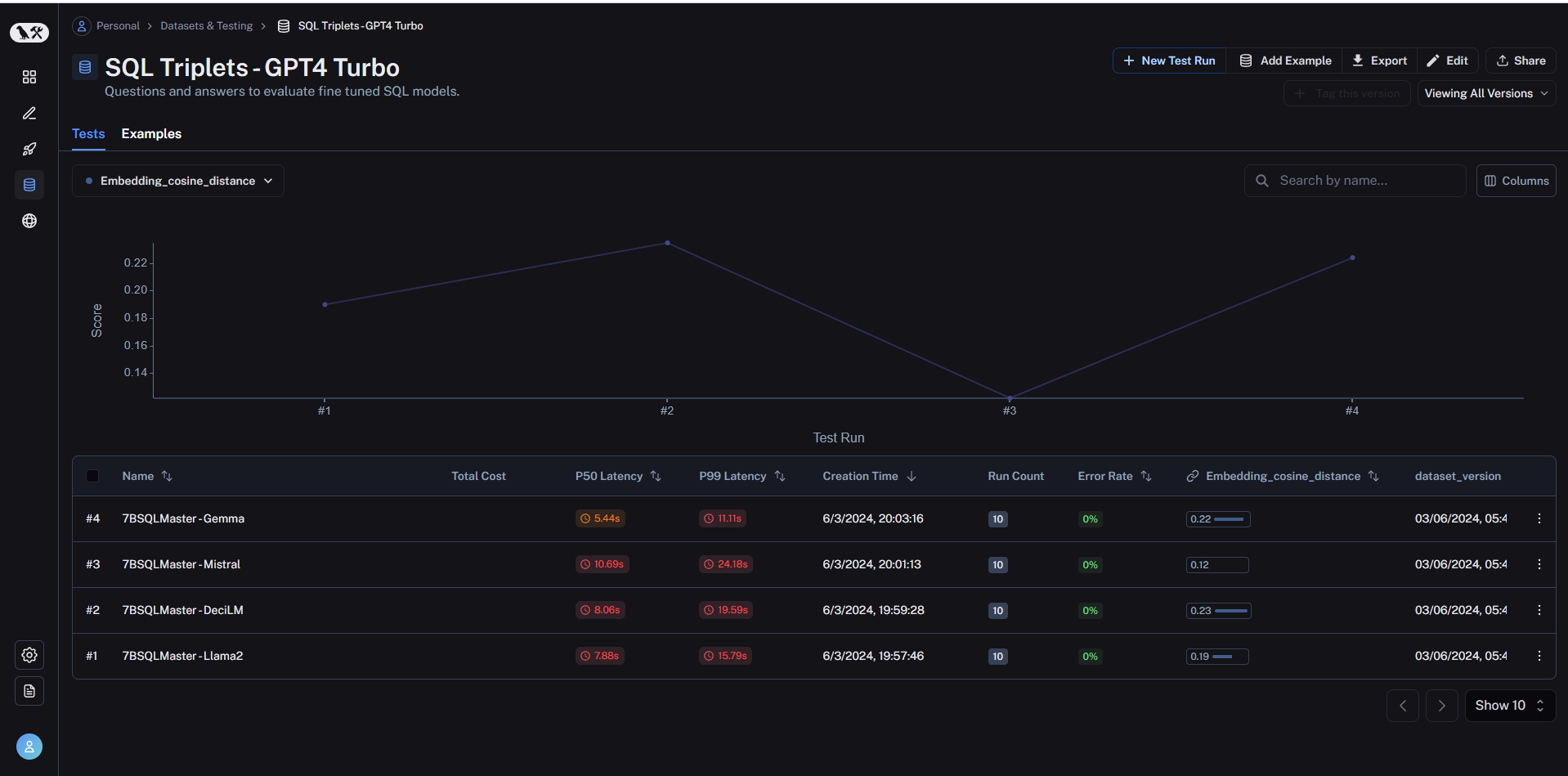Open the Show 10 page size selector
Image resolution: width=1568 pixels, height=776 pixels.
point(1510,706)
